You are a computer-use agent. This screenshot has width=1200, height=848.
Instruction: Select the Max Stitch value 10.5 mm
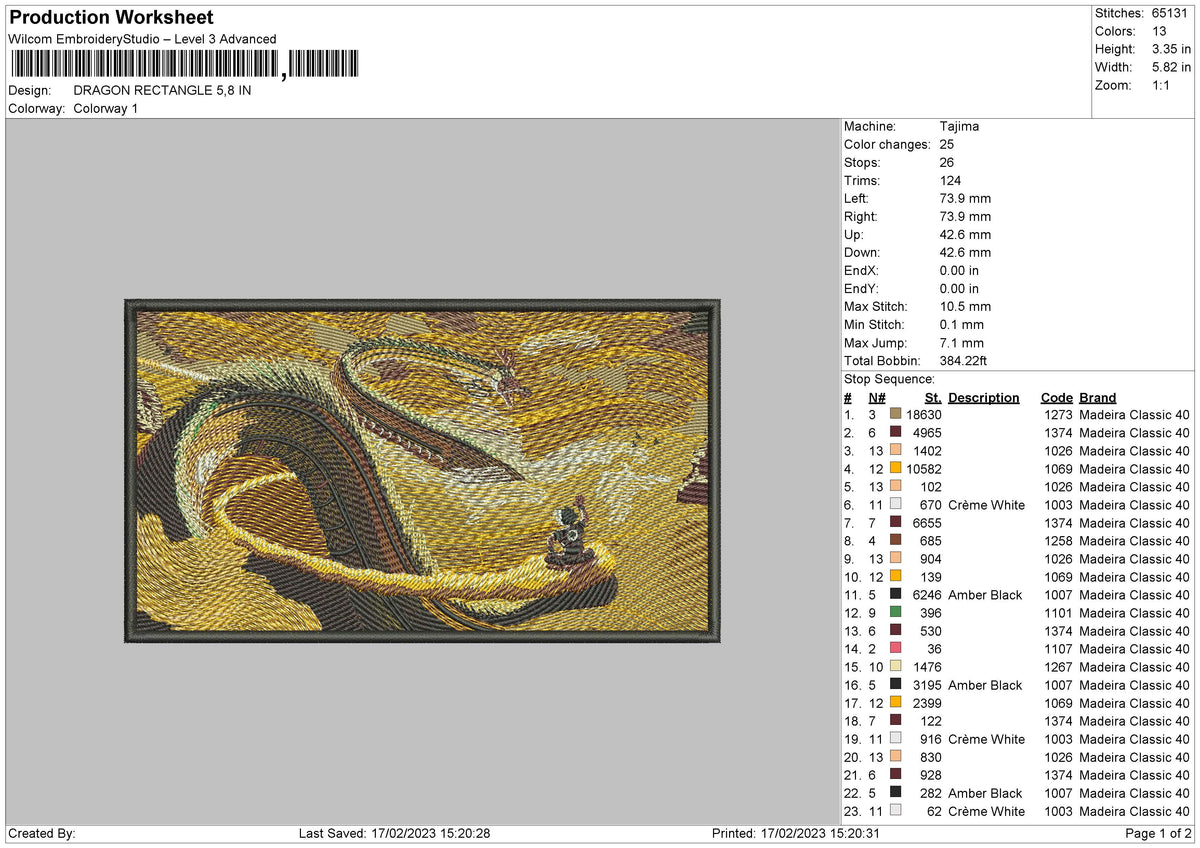coord(965,306)
